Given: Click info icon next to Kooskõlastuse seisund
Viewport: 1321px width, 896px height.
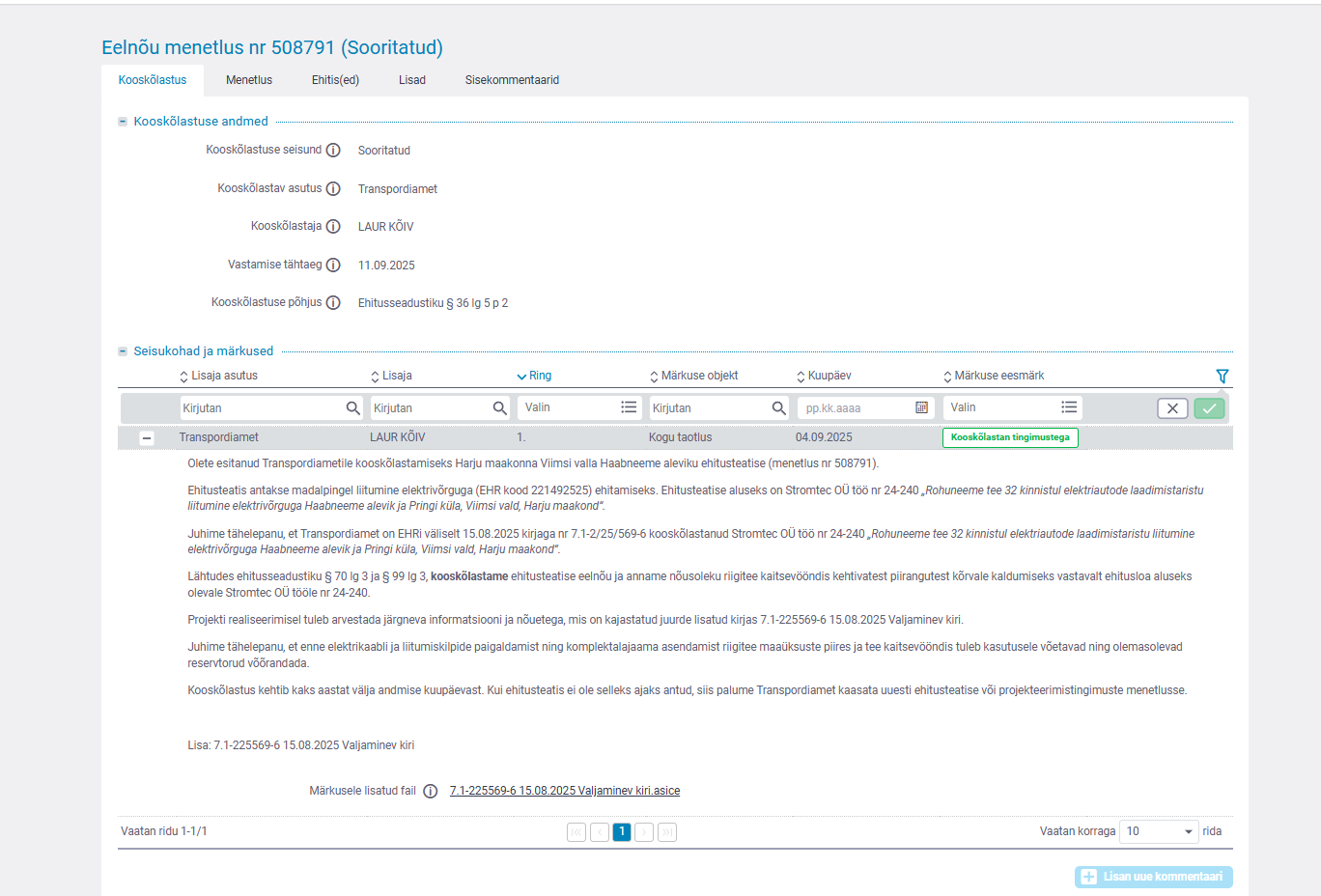Looking at the screenshot, I should (333, 151).
